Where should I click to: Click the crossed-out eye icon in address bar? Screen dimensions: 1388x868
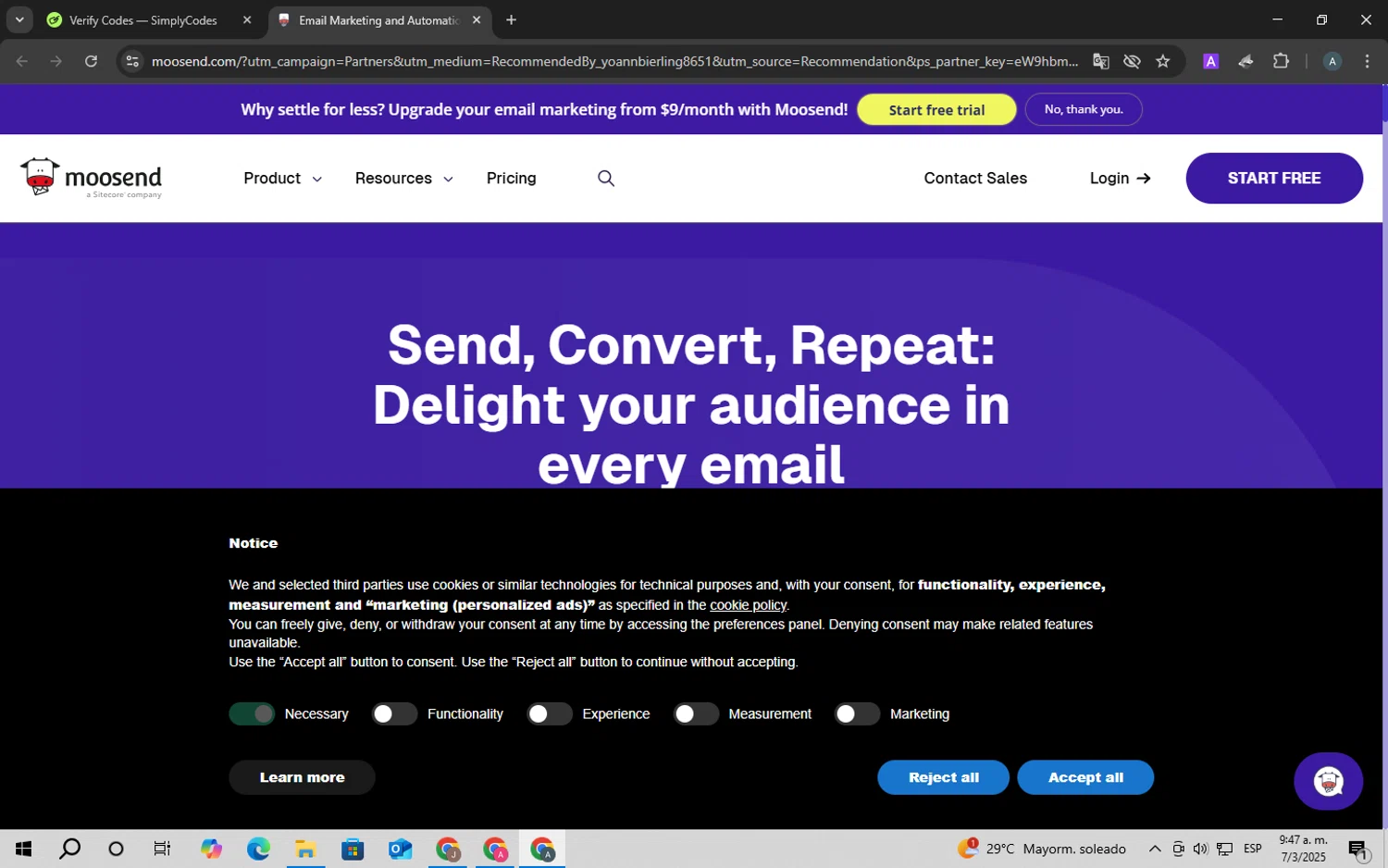1132,61
